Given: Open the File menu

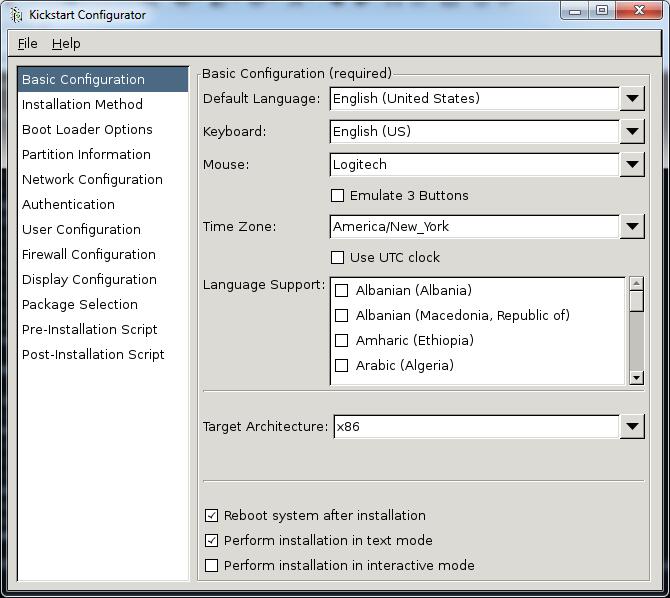Looking at the screenshot, I should [27, 43].
